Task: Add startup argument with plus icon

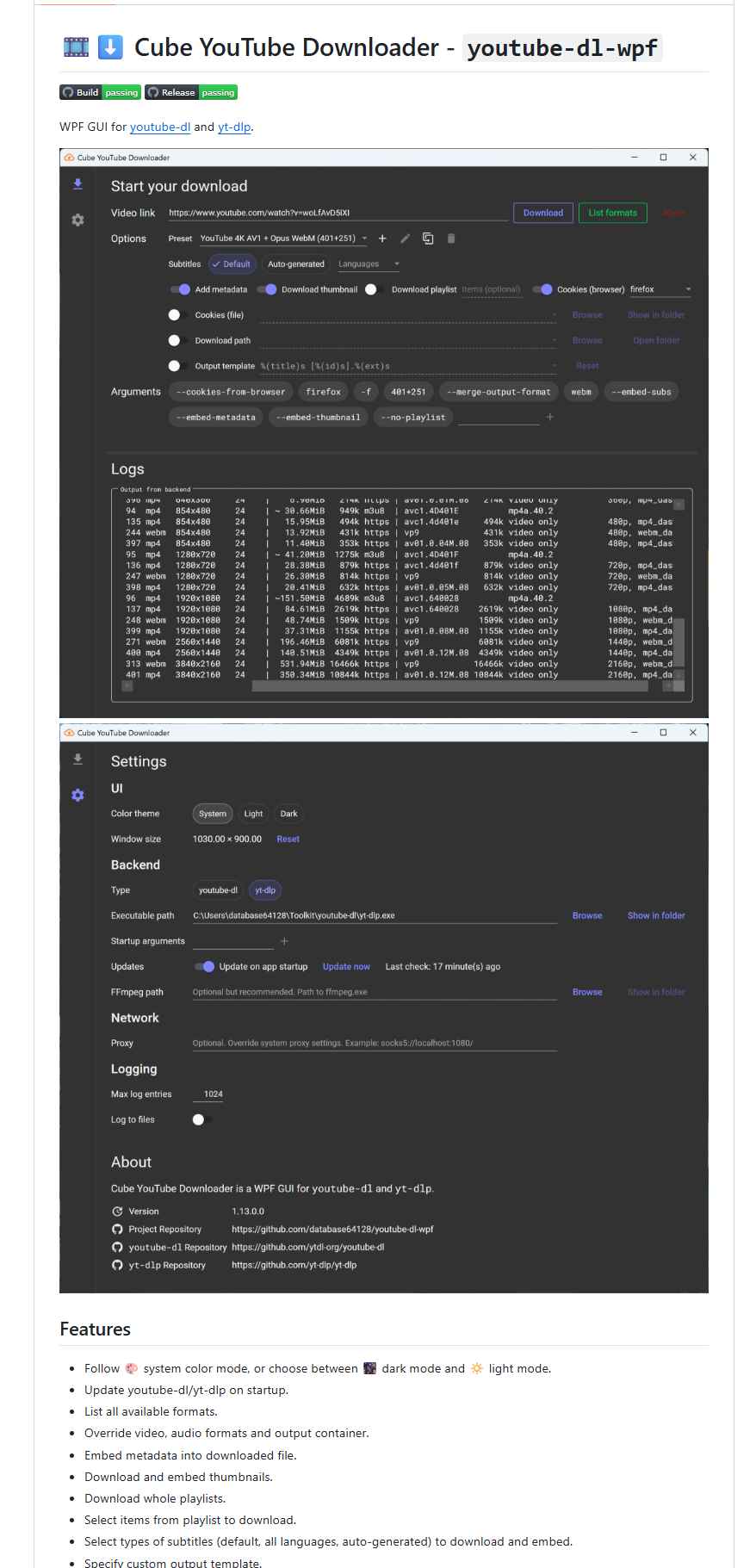Action: coord(284,941)
